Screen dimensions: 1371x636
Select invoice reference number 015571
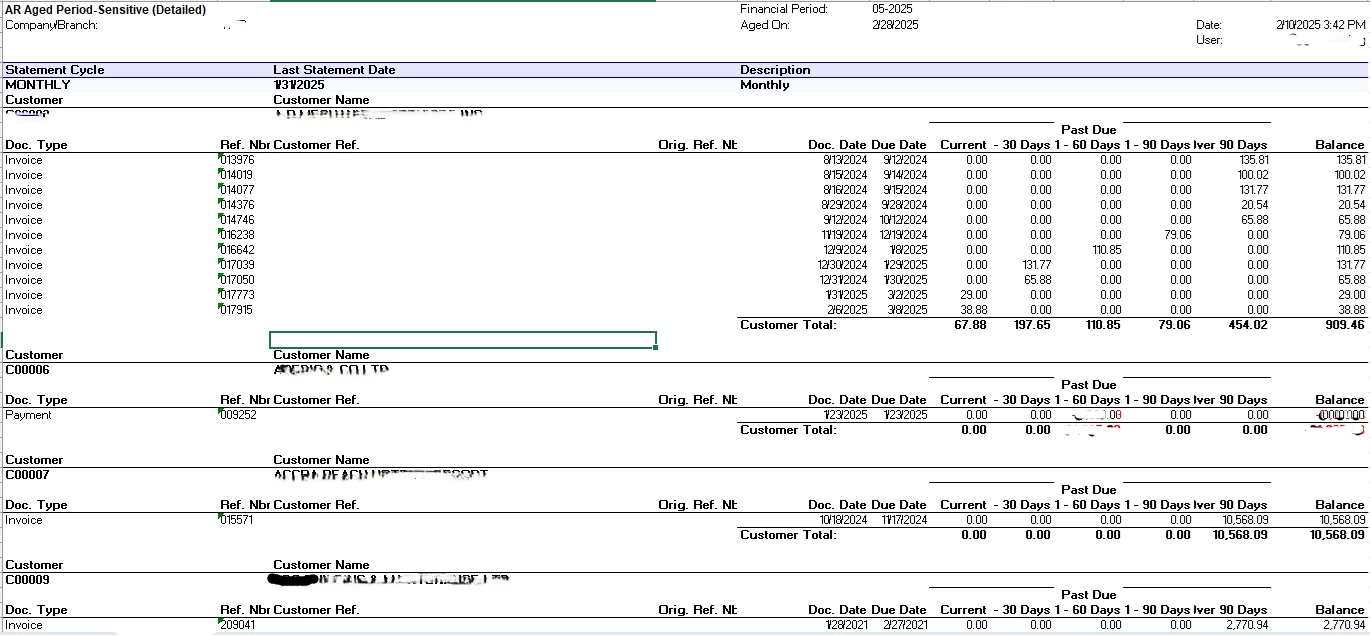[237, 520]
